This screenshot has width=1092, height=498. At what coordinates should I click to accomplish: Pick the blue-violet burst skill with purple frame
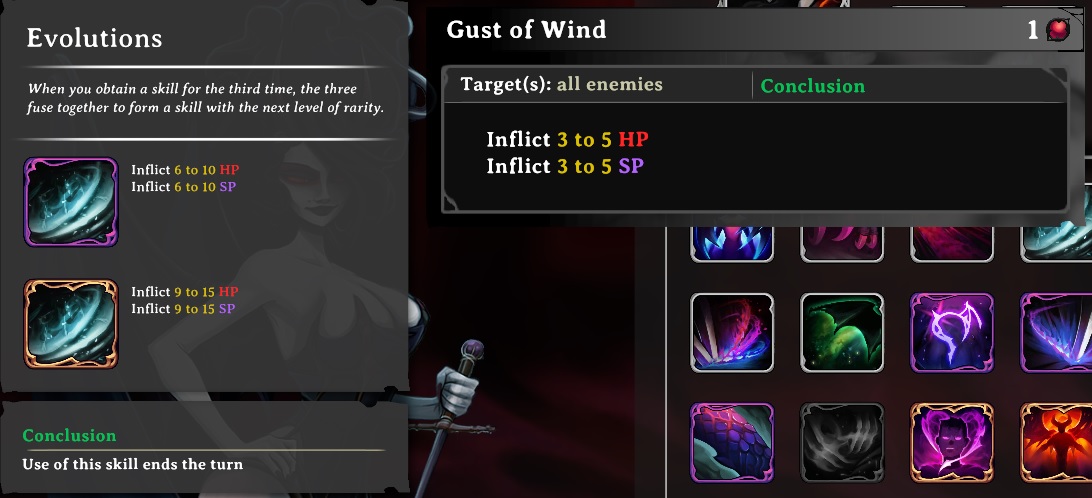[1056, 333]
